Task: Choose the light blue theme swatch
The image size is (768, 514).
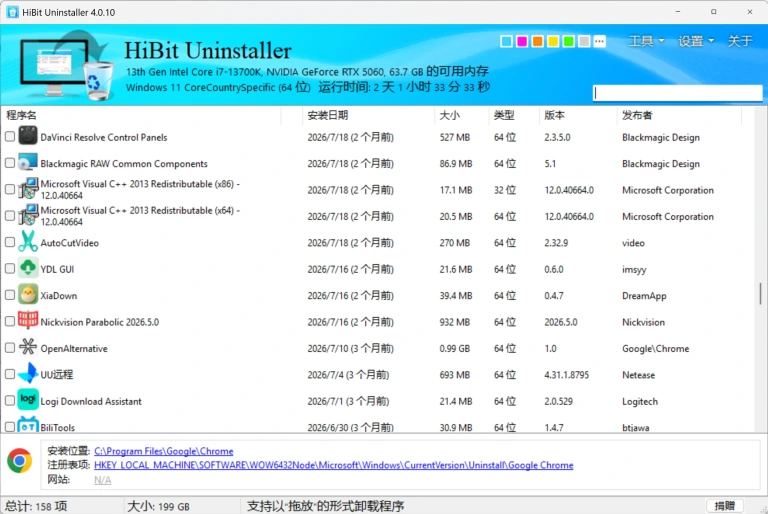Action: tap(506, 41)
